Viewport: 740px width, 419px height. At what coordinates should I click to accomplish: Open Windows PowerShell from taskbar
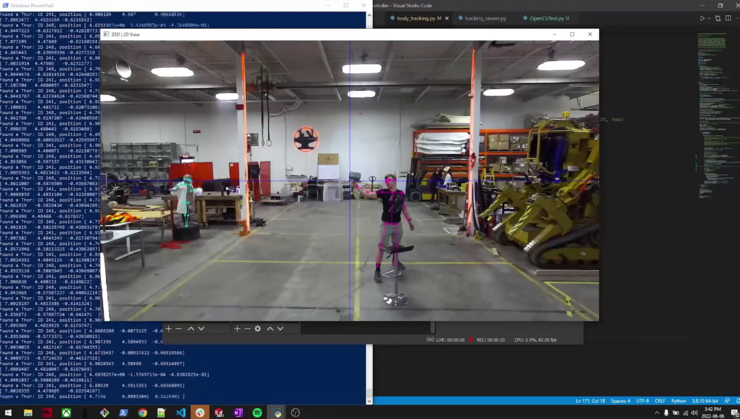124,413
